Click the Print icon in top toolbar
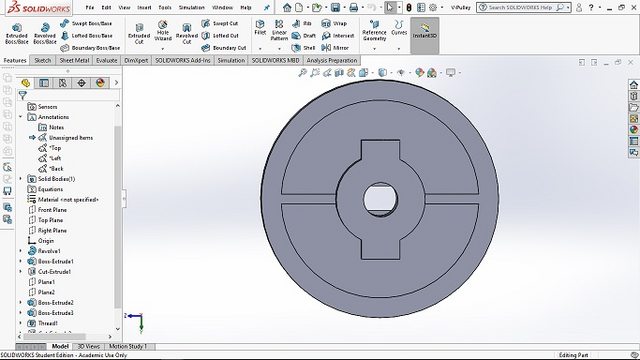The width and height of the screenshot is (640, 360). (x=353, y=7)
